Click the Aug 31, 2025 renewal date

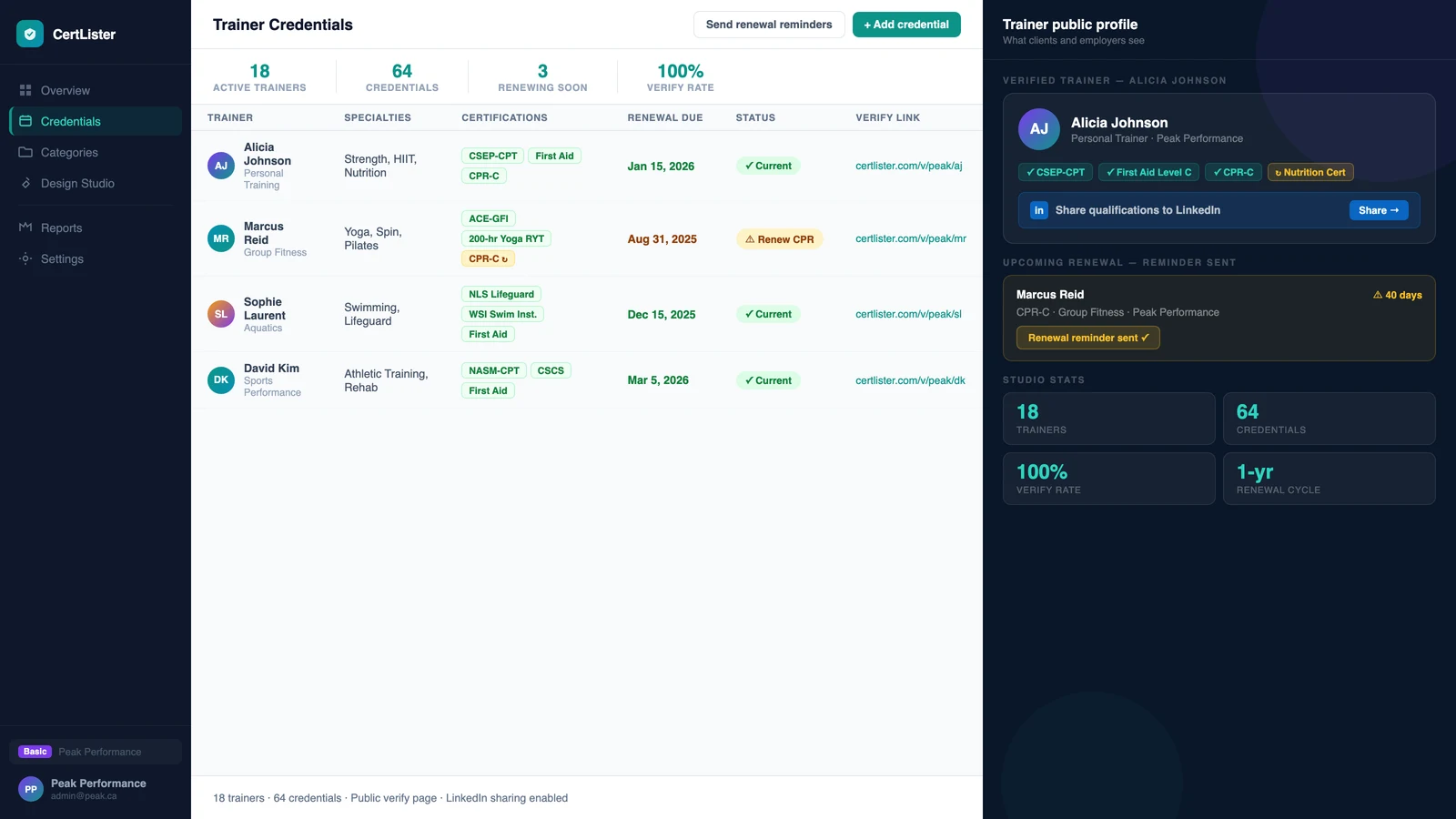[662, 239]
